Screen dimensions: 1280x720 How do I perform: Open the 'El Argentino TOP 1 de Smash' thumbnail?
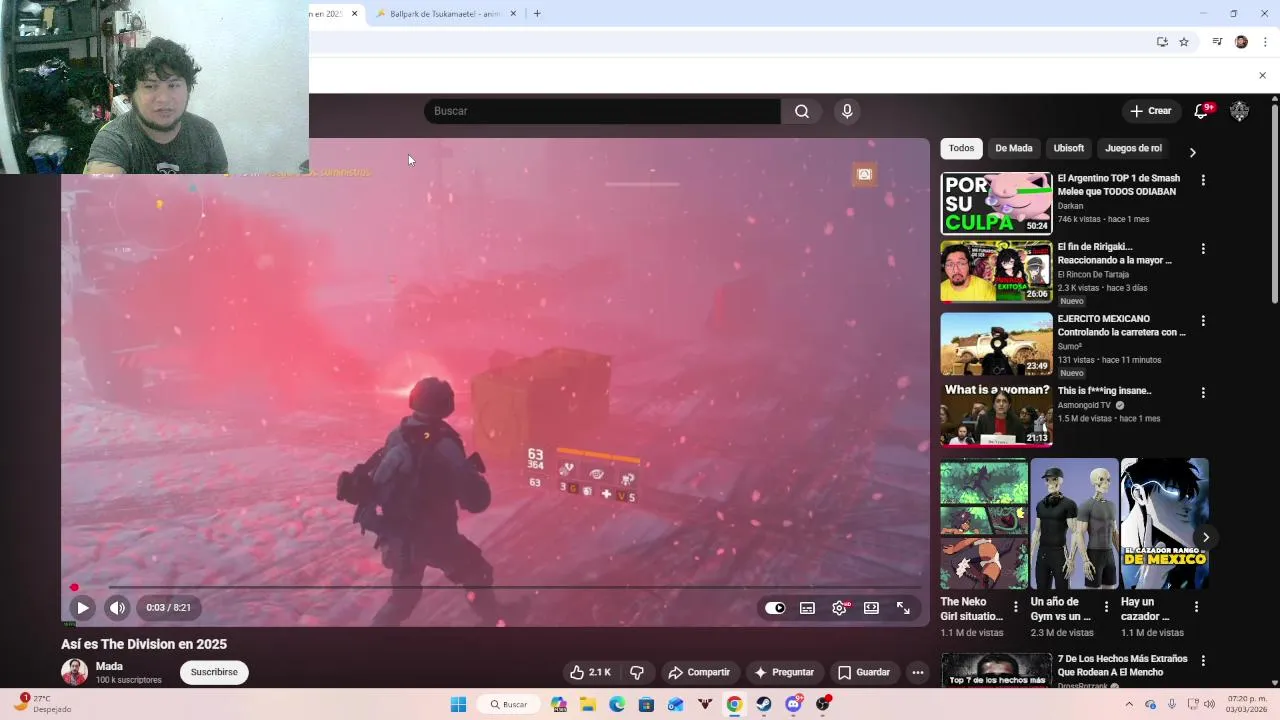tap(996, 203)
